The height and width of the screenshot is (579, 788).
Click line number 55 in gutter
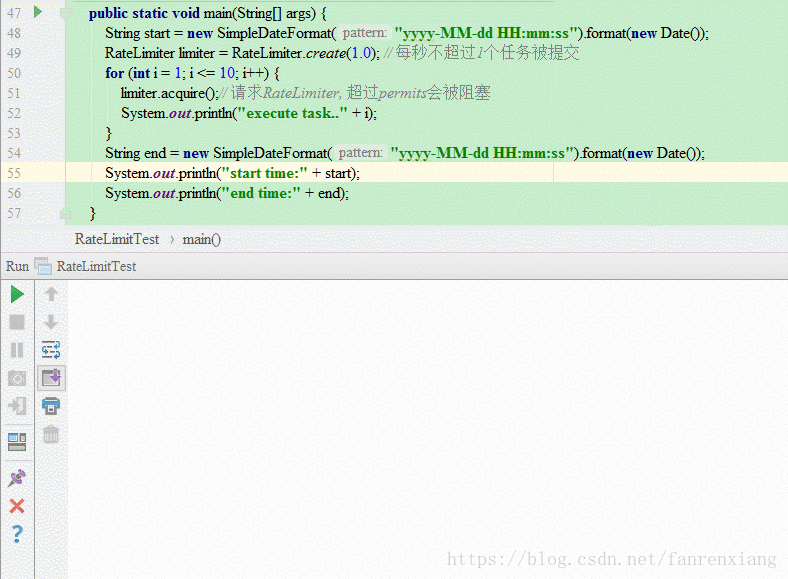14,173
